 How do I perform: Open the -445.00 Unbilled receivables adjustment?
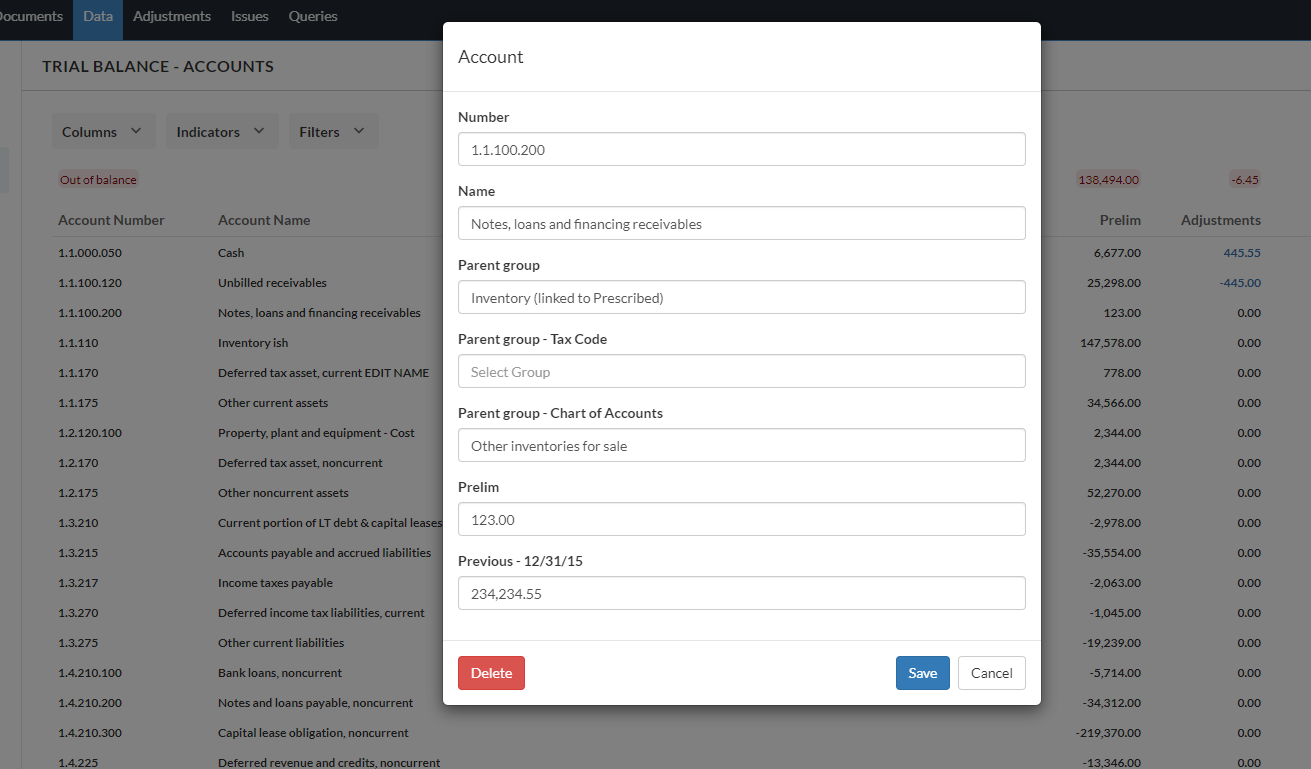click(x=1240, y=283)
